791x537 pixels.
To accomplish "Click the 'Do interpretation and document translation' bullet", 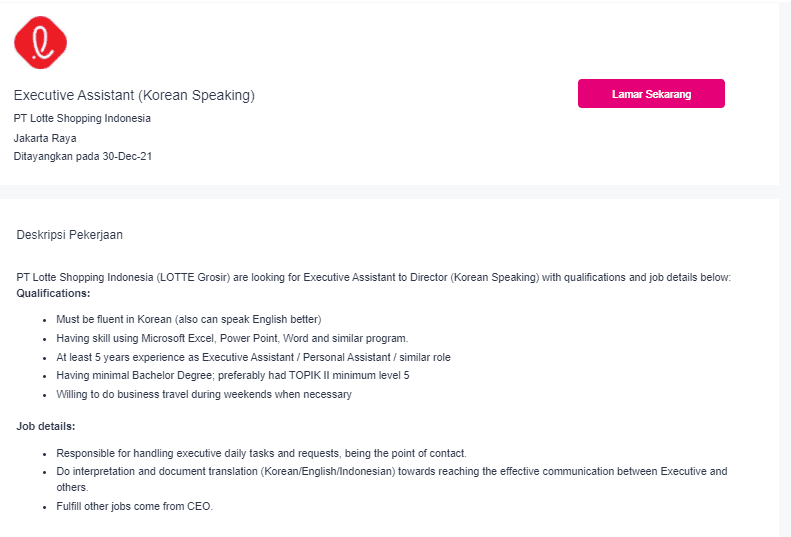I will tap(391, 479).
